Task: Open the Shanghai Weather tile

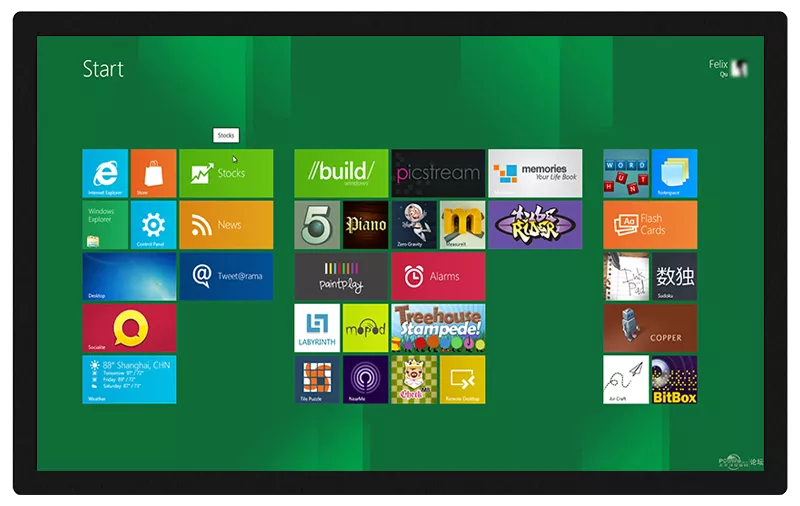Action: [129, 380]
